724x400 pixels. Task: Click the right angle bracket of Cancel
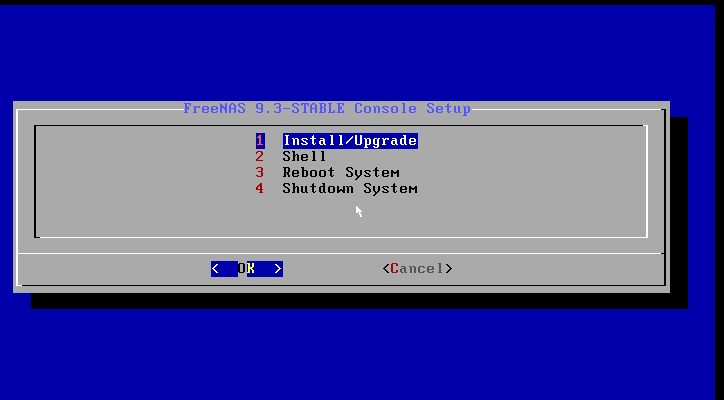point(448,268)
